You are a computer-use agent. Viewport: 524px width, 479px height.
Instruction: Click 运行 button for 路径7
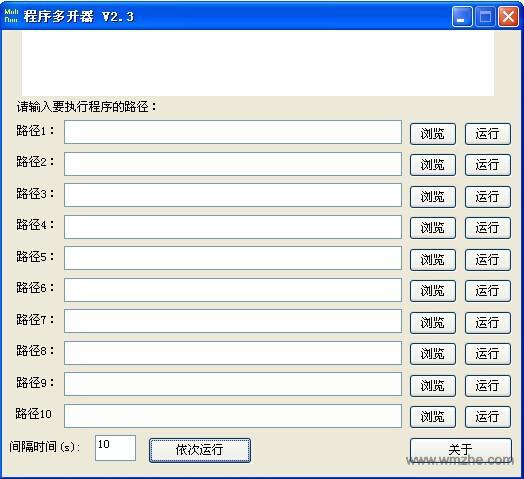[x=488, y=323]
